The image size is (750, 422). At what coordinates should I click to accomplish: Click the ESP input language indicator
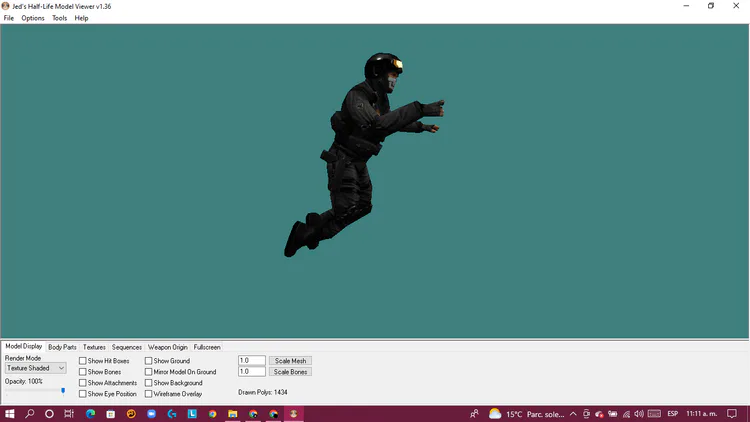tap(673, 414)
